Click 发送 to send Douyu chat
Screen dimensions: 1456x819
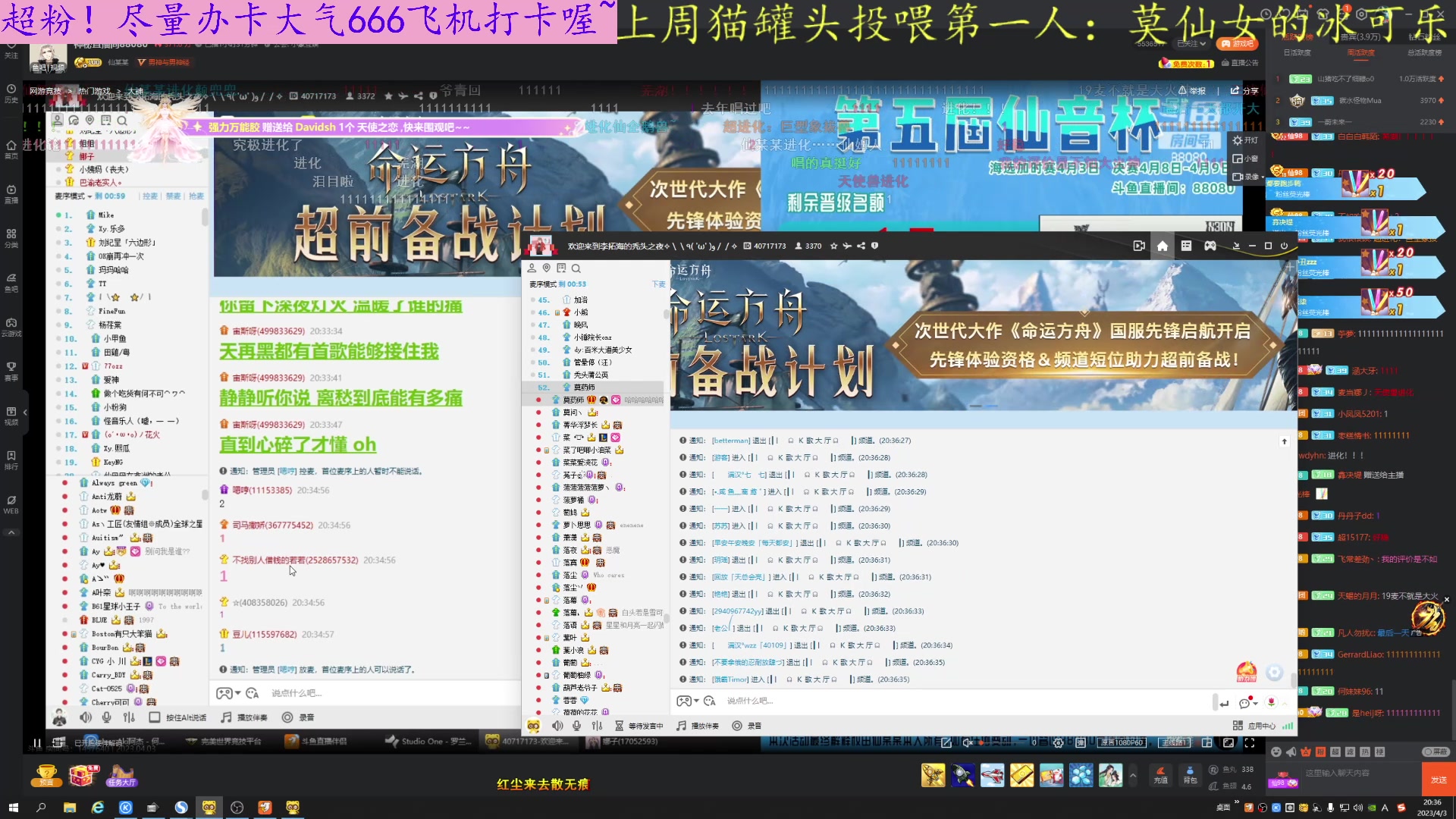[x=1439, y=780]
